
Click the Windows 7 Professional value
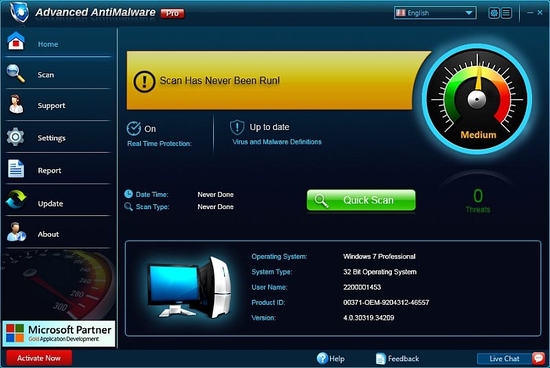click(x=379, y=256)
